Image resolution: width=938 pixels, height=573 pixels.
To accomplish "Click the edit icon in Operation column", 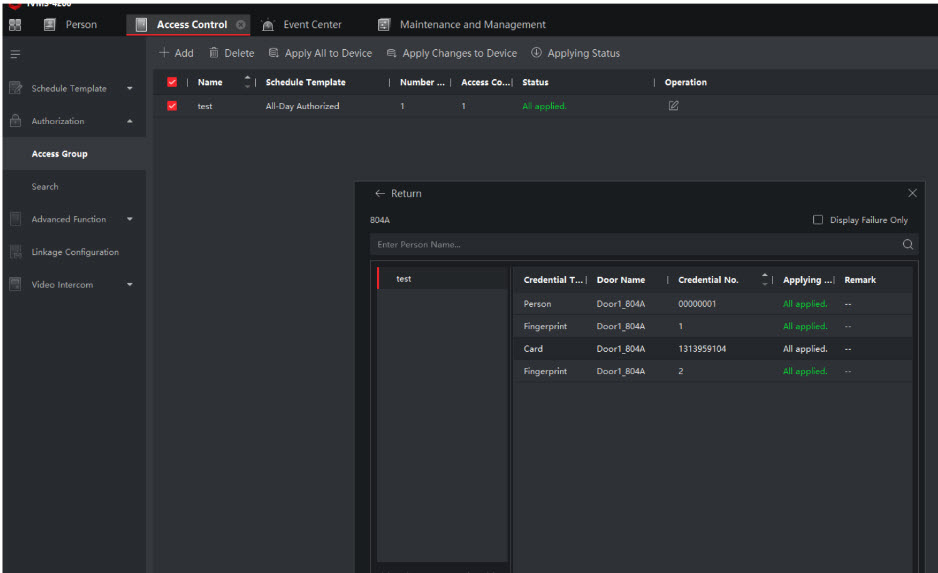I will [673, 106].
